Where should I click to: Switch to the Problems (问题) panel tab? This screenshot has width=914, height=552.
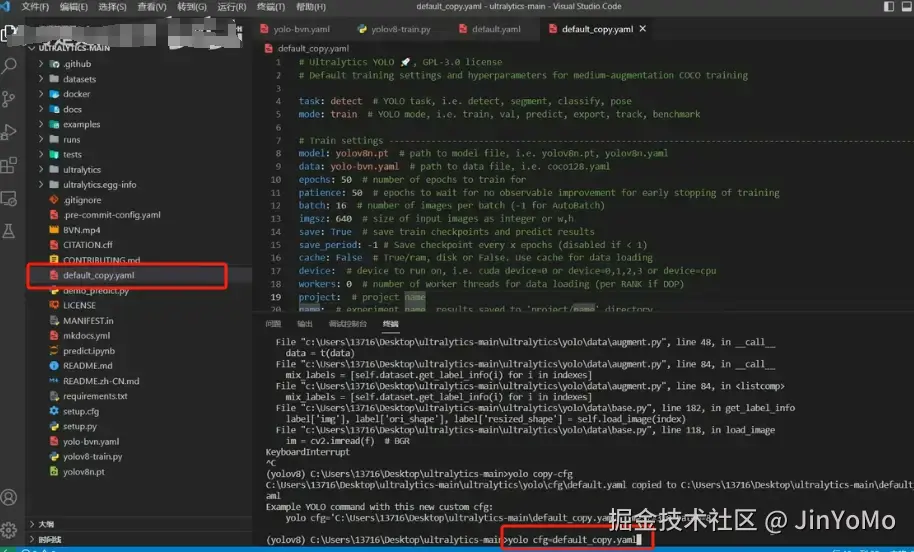point(273,324)
